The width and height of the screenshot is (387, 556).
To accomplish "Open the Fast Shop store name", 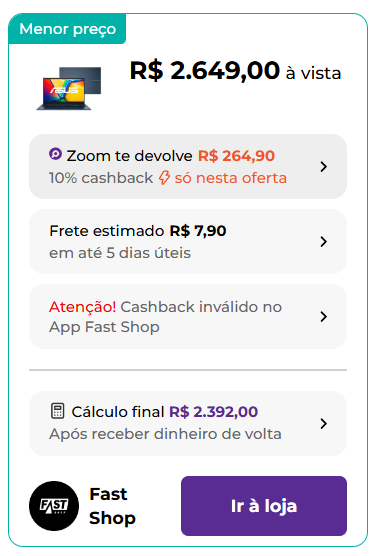I will pos(112,506).
